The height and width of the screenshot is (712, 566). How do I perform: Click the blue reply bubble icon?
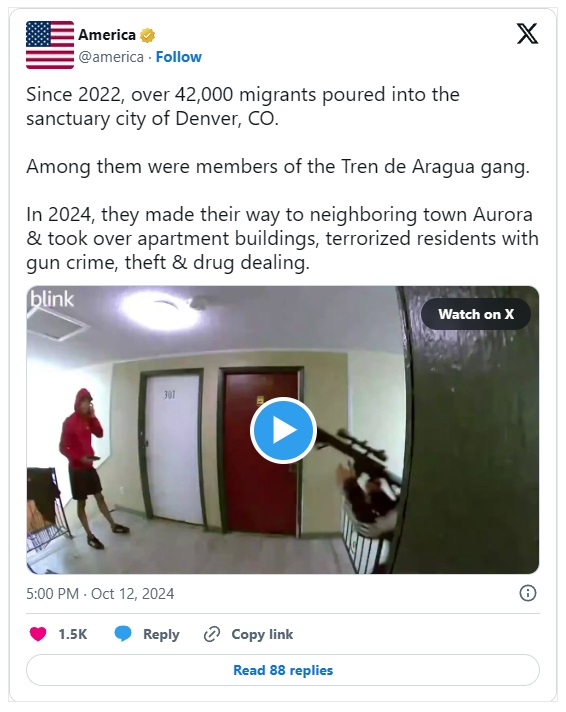click(123, 634)
